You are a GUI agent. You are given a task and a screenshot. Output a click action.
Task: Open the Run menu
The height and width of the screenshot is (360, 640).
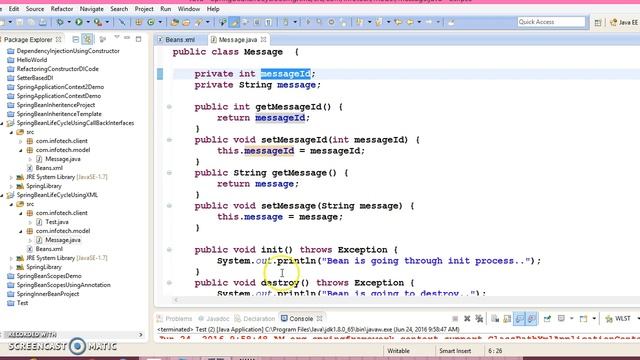pos(166,9)
